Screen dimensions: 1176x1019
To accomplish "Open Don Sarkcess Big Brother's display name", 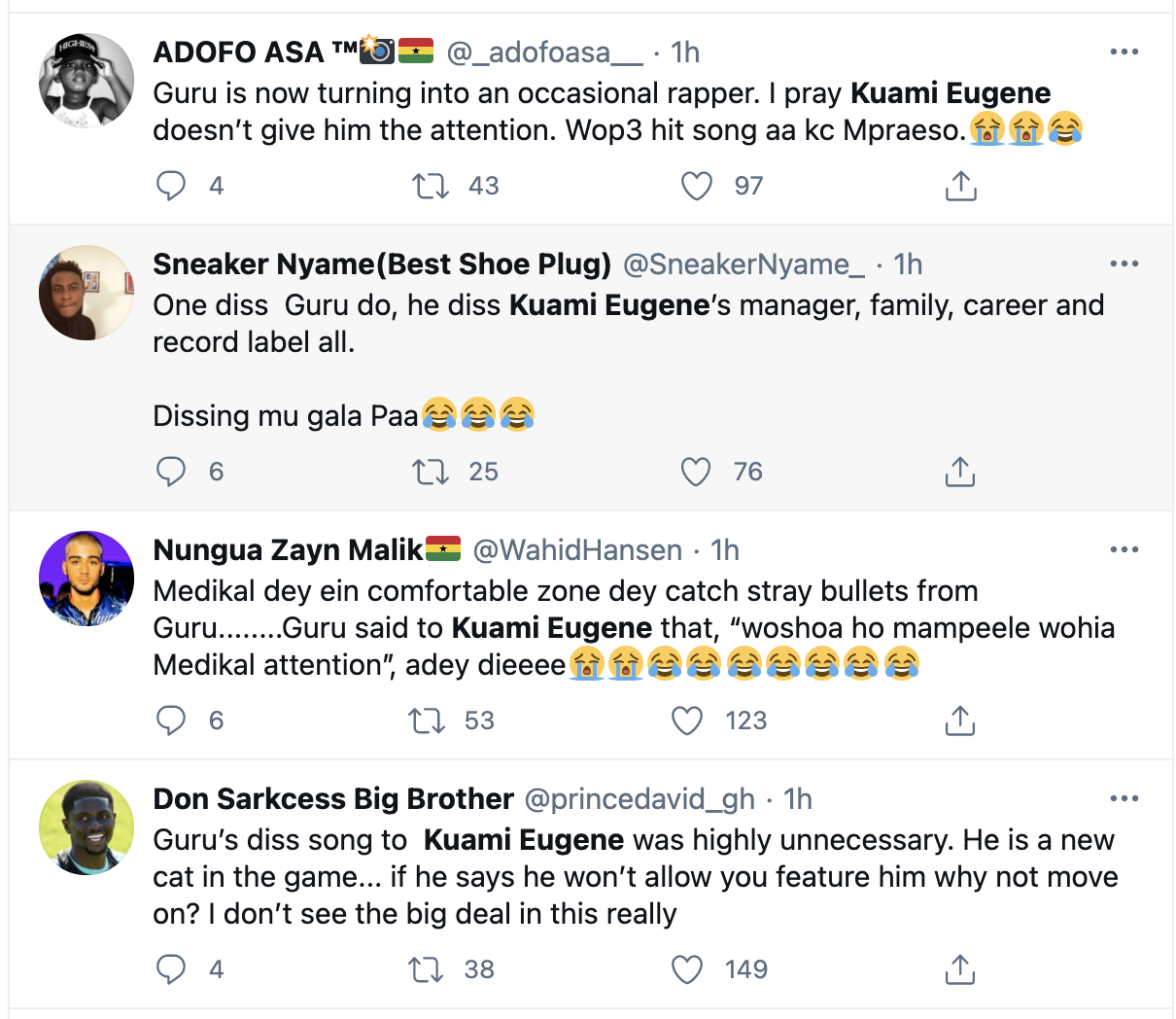I will 333,799.
